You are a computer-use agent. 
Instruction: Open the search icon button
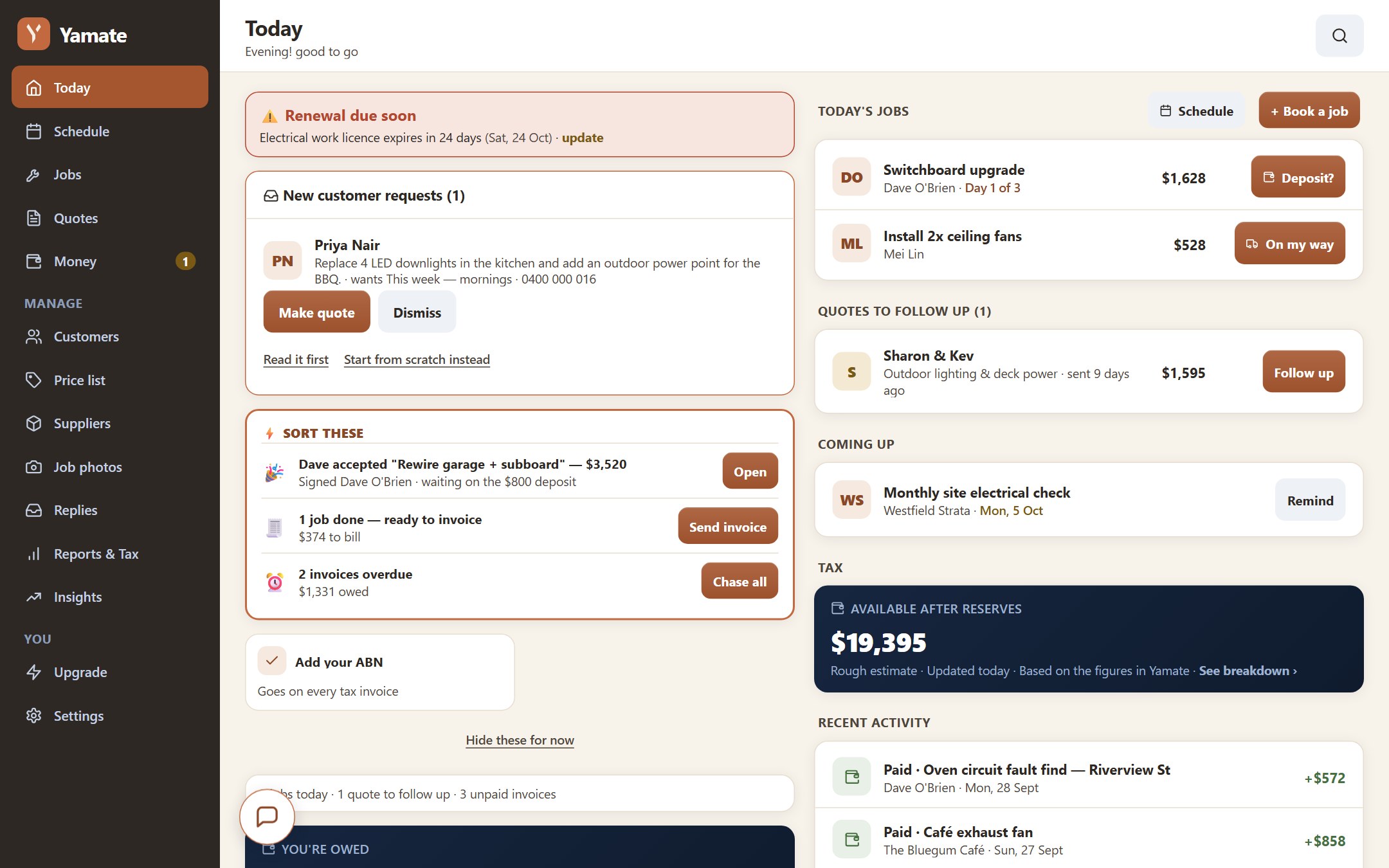coord(1339,35)
